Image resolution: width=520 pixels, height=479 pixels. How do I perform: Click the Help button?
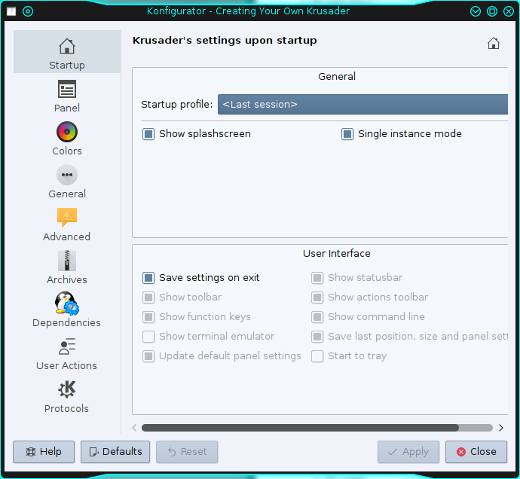[44, 452]
